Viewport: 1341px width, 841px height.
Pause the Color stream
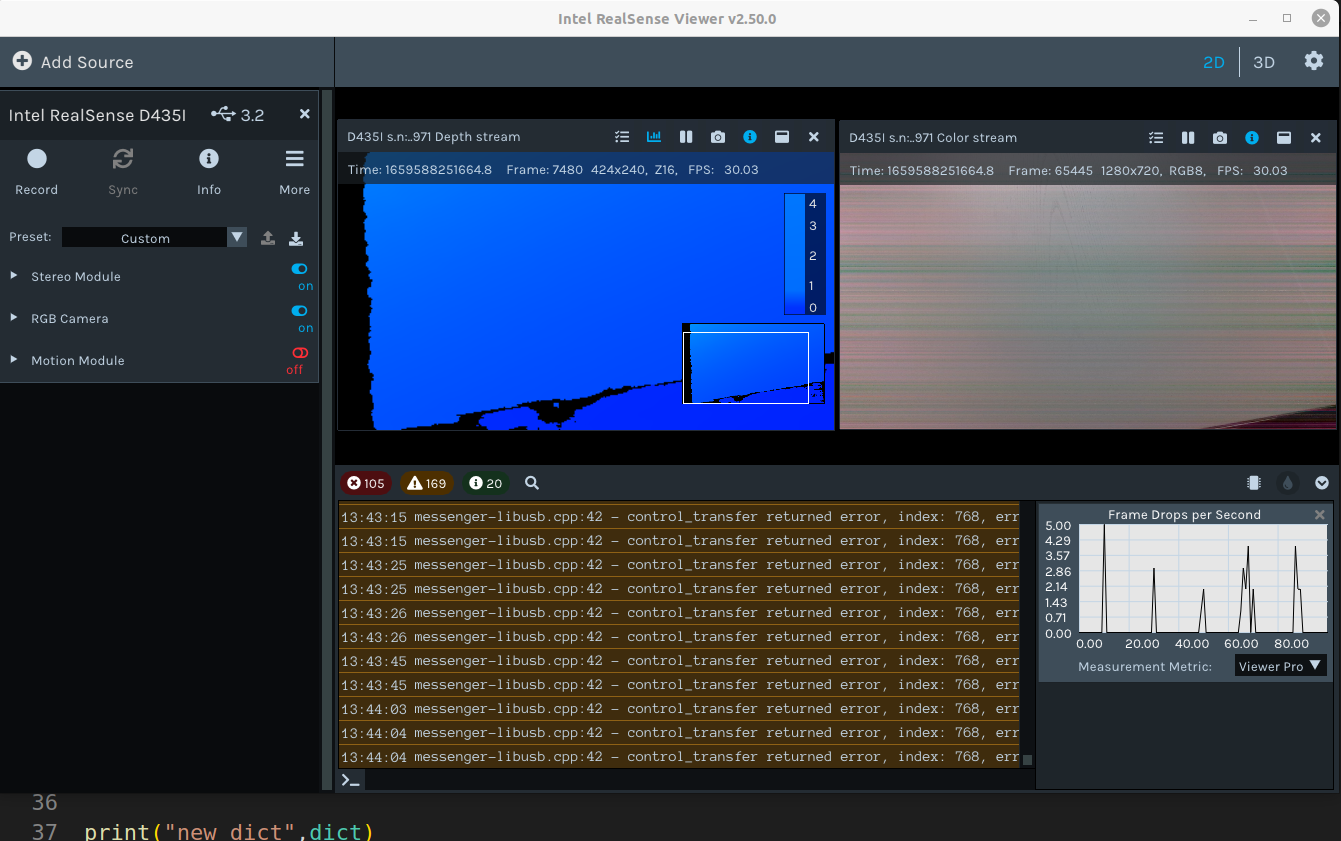pos(1188,138)
